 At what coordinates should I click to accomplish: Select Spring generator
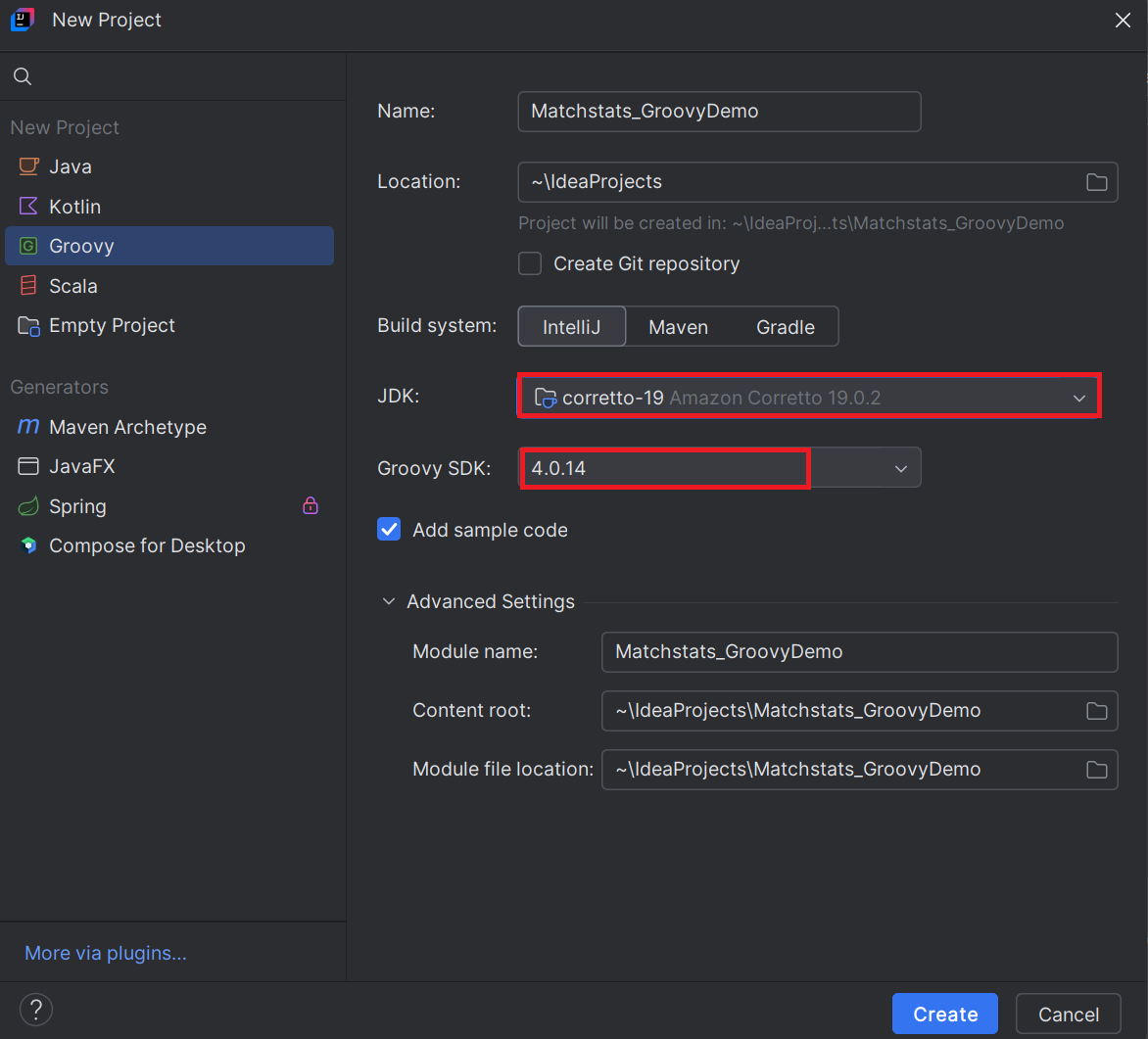[169, 506]
